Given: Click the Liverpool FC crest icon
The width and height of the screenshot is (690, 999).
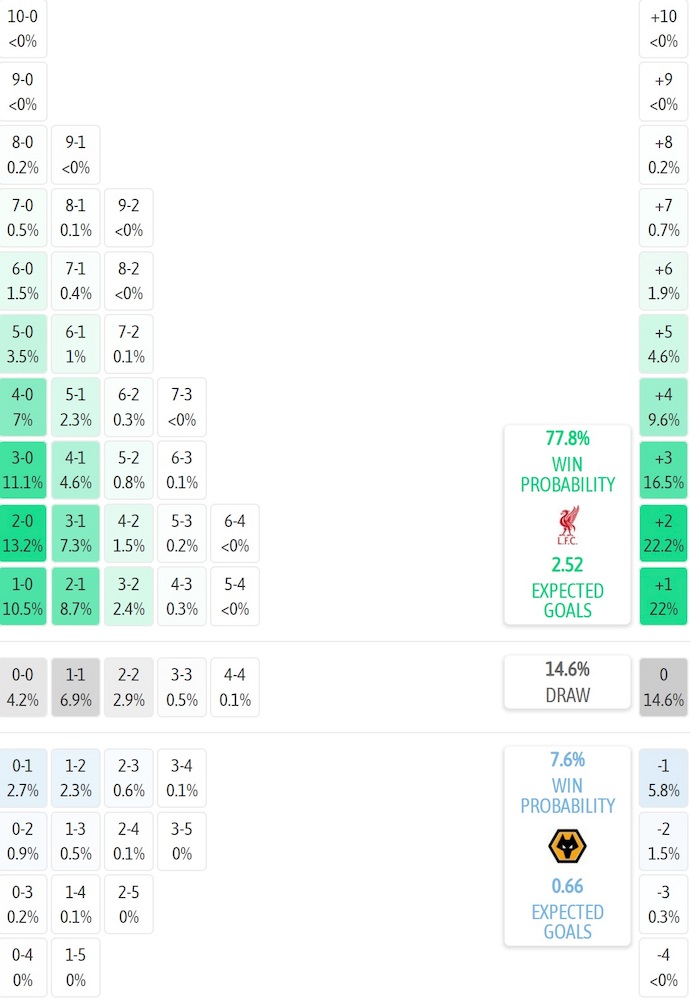Looking at the screenshot, I should point(567,524).
